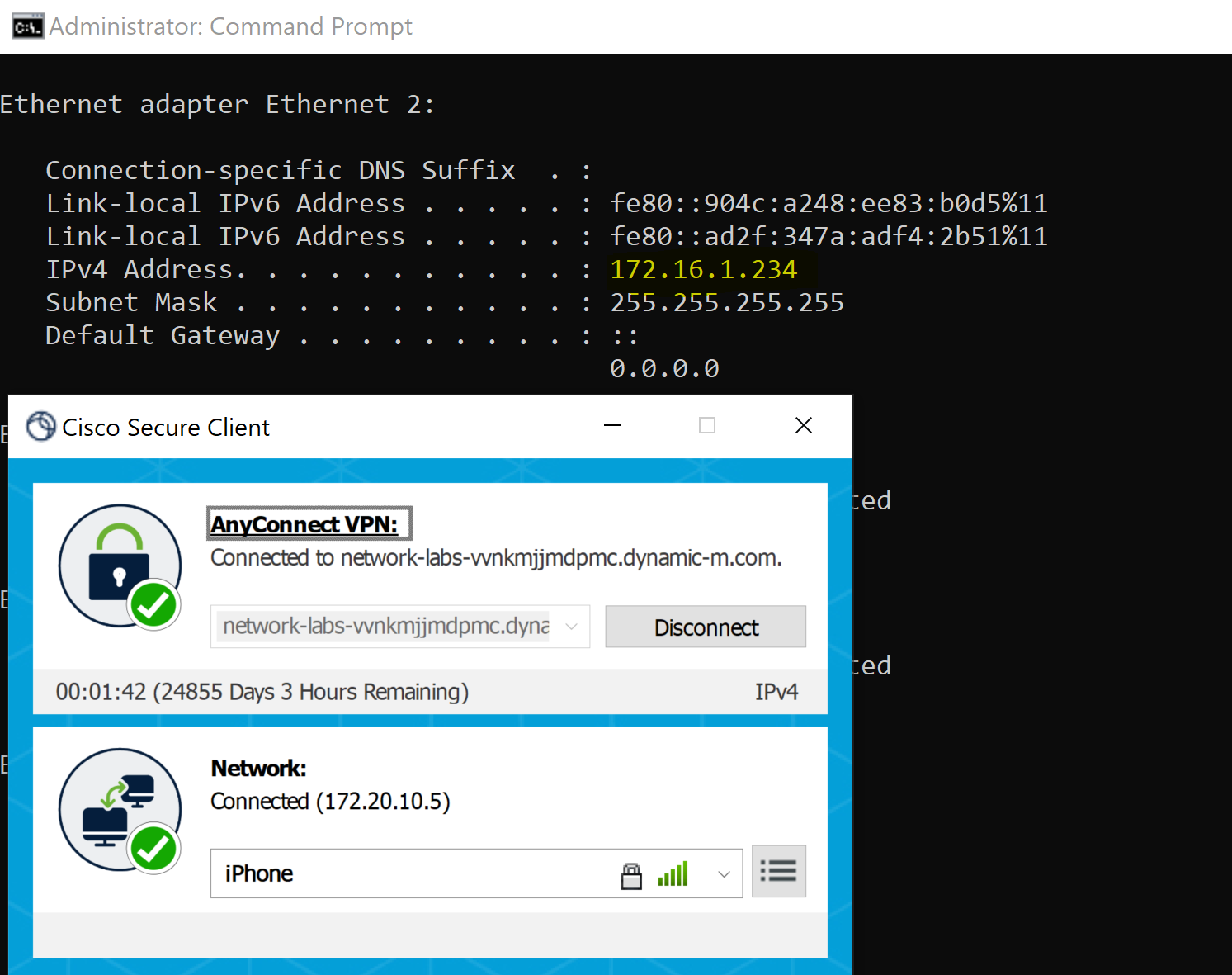The height and width of the screenshot is (975, 1232).
Task: Expand the VPN server address dropdown
Action: tap(571, 627)
